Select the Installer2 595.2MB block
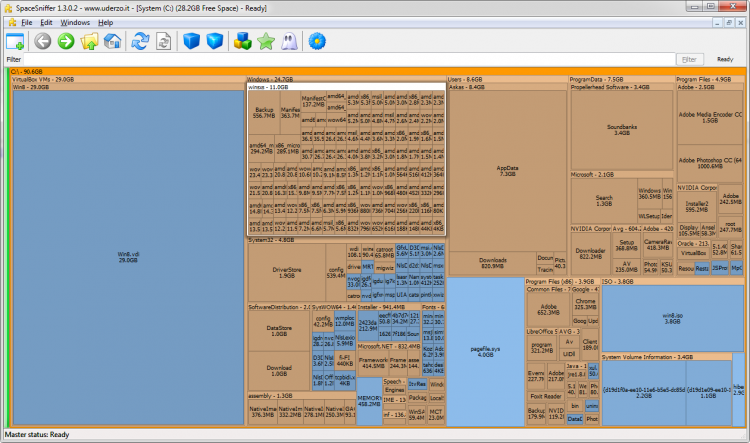This screenshot has width=750, height=443. (x=696, y=207)
